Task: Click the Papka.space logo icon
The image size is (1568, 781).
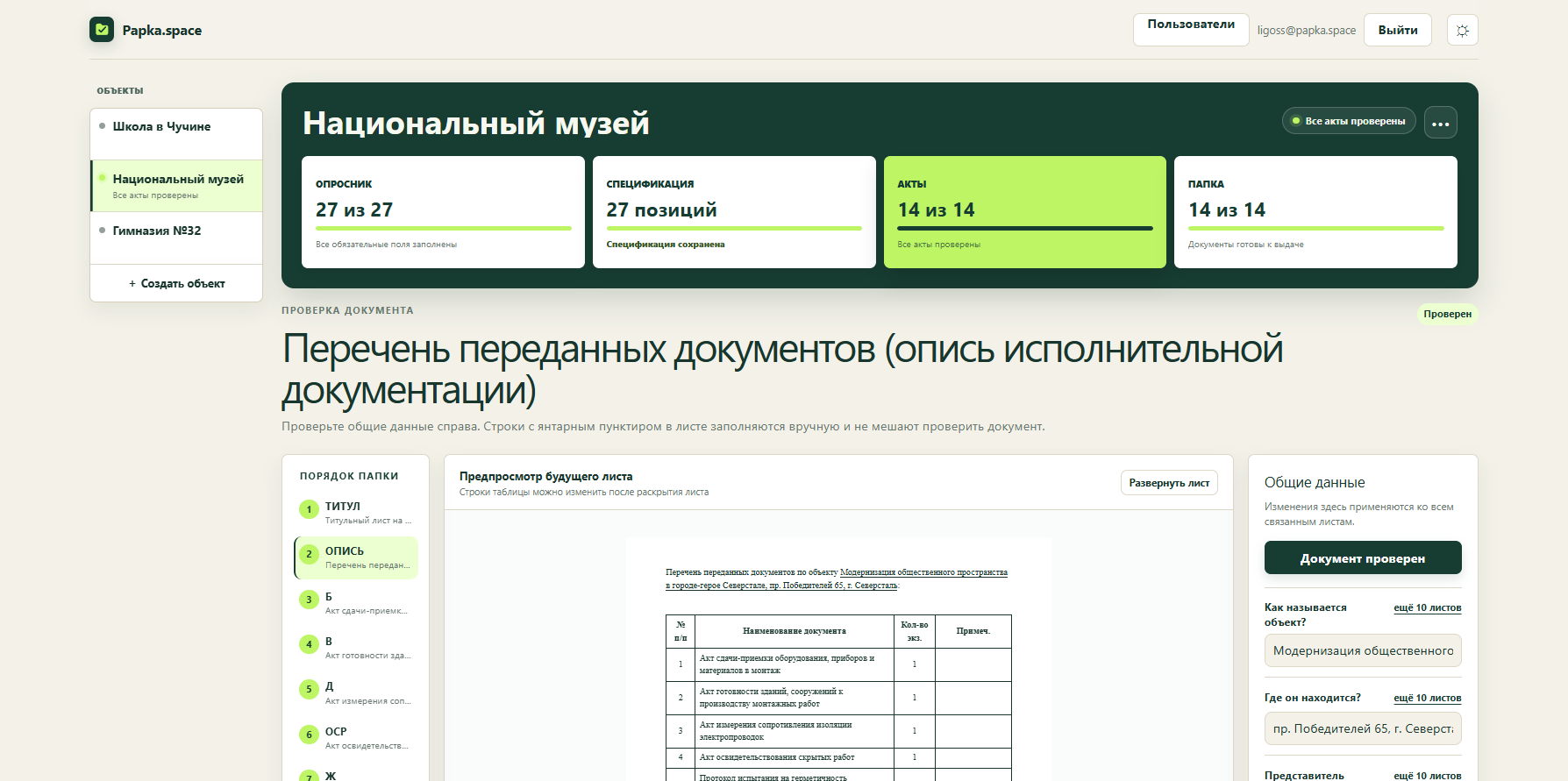Action: tap(102, 30)
